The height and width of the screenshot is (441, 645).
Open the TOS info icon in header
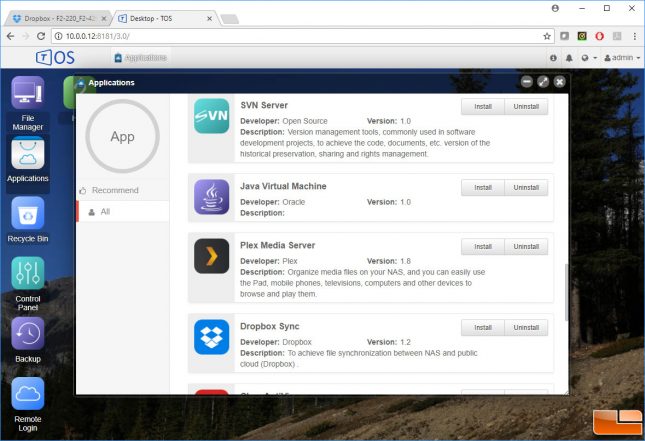click(553, 58)
